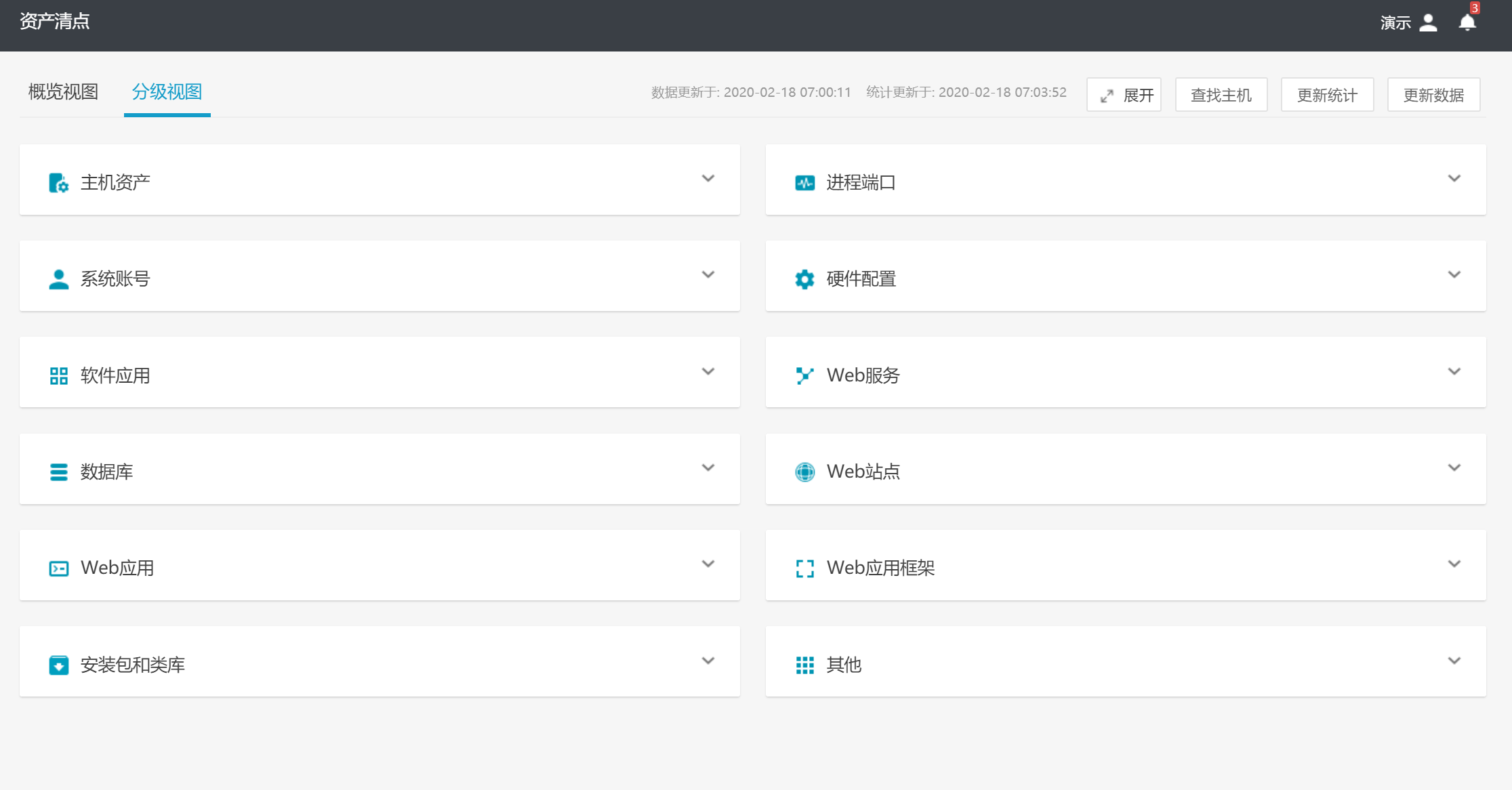Image resolution: width=1512 pixels, height=790 pixels.
Task: Expand the 其他 panel chevron
Action: pyautogui.click(x=1454, y=661)
